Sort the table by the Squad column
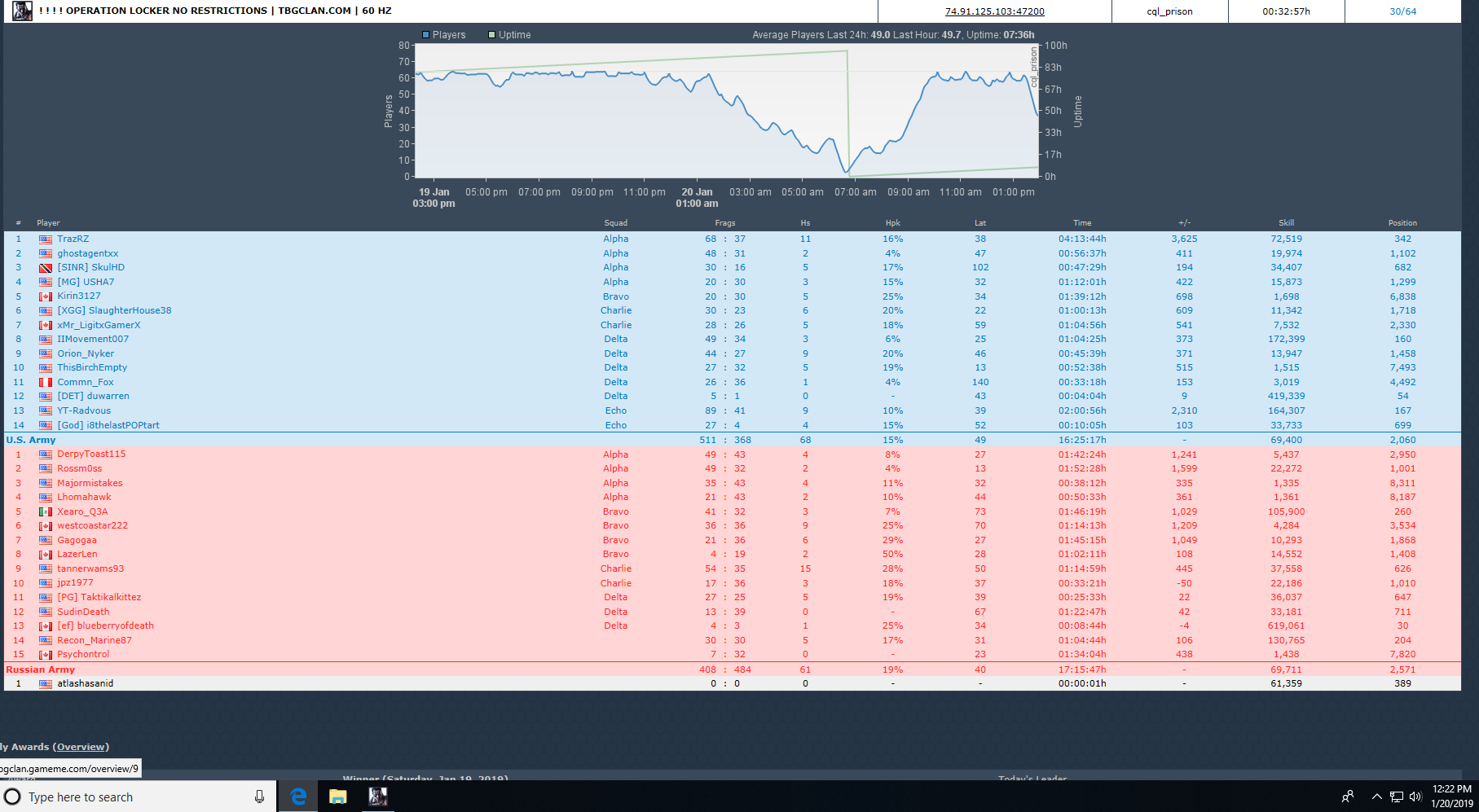 pos(616,223)
